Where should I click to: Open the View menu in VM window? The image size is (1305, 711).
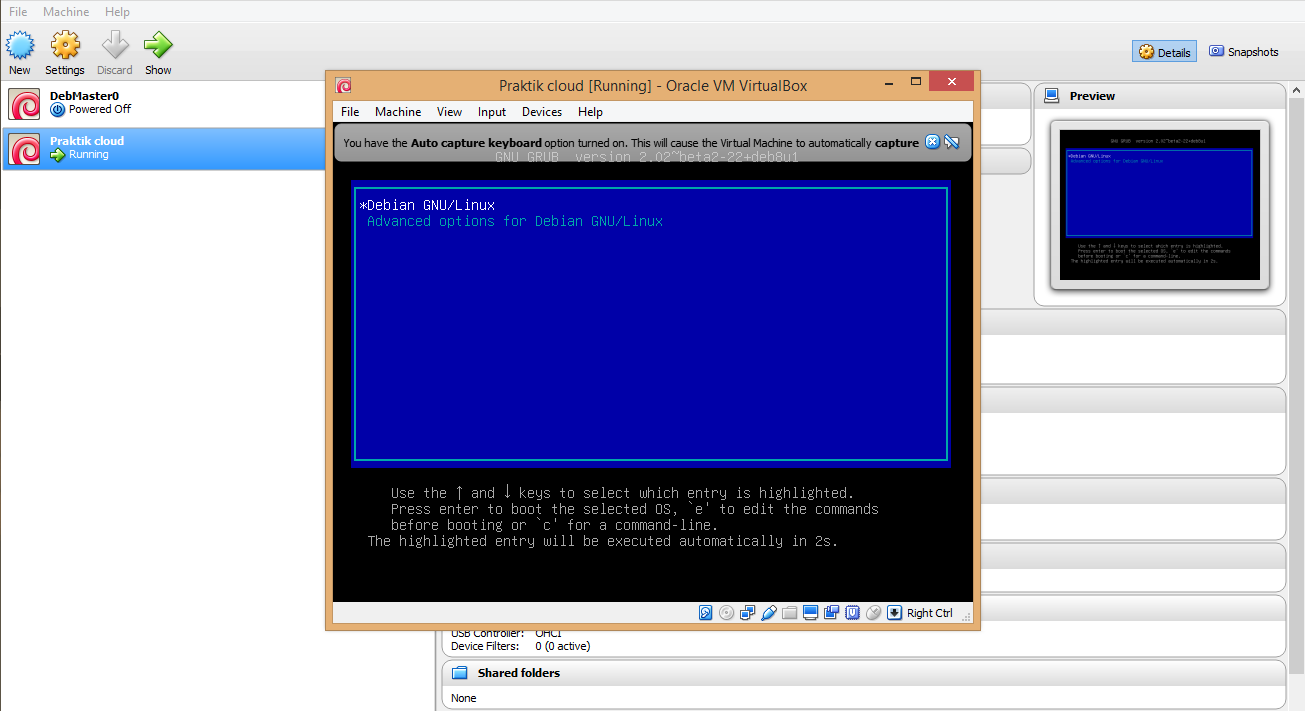449,112
